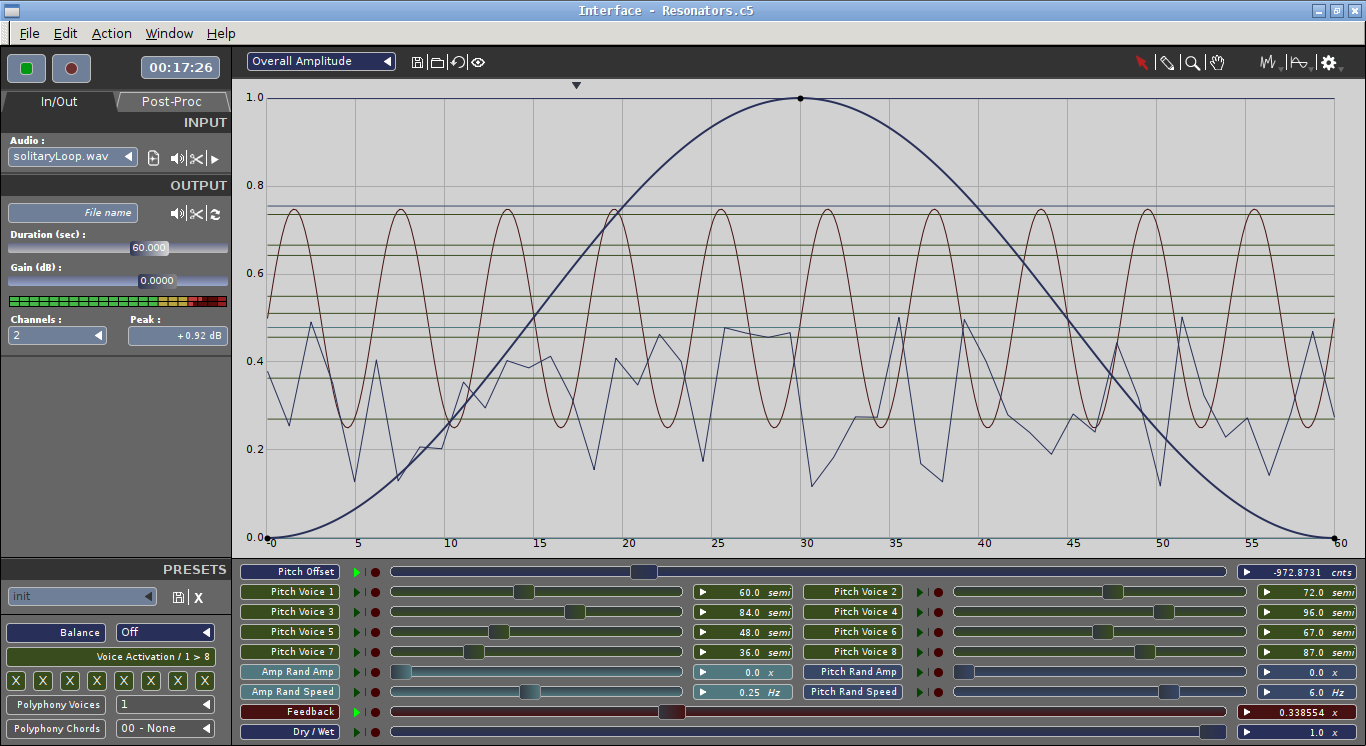Toggle fifth voice activation checkbox
Screen dimensions: 1366x746
pyautogui.click(x=124, y=681)
